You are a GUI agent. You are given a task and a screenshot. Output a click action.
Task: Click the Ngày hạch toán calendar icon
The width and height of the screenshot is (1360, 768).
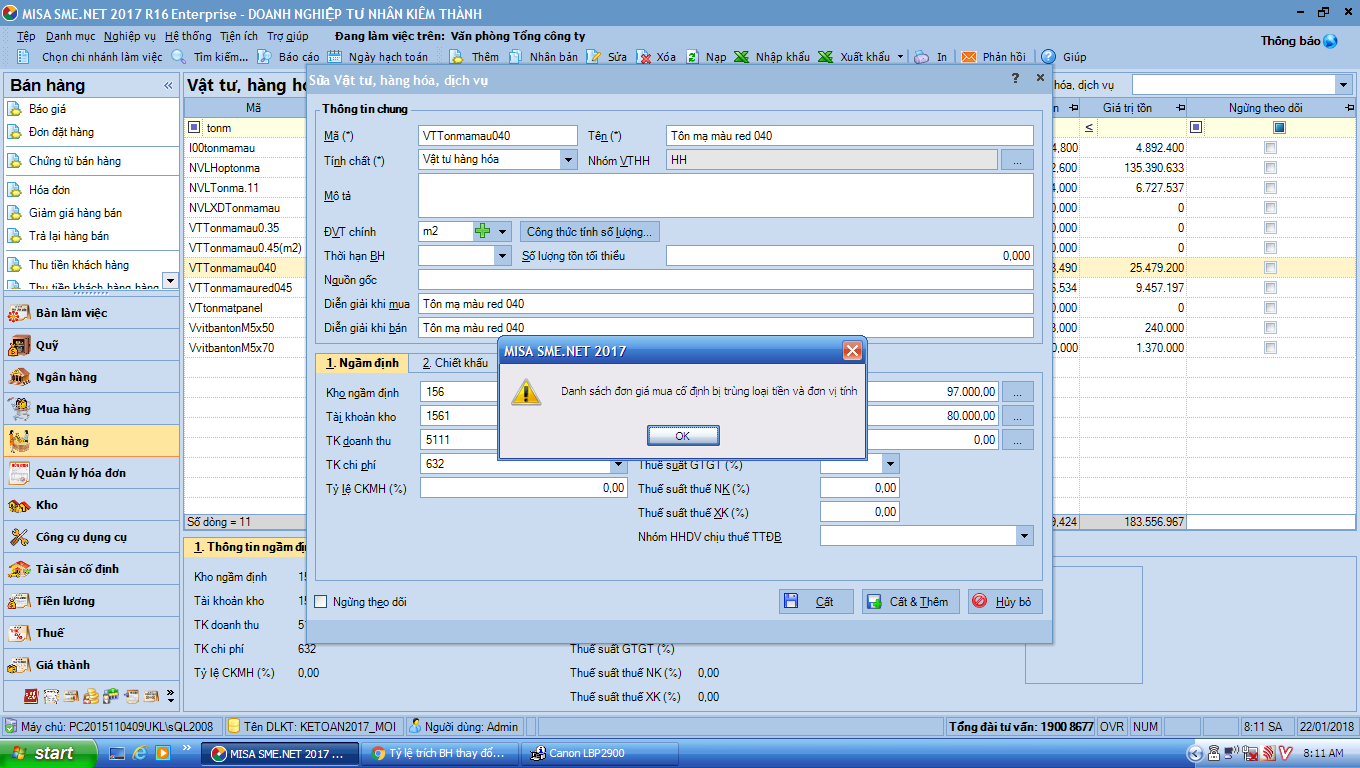coord(335,57)
